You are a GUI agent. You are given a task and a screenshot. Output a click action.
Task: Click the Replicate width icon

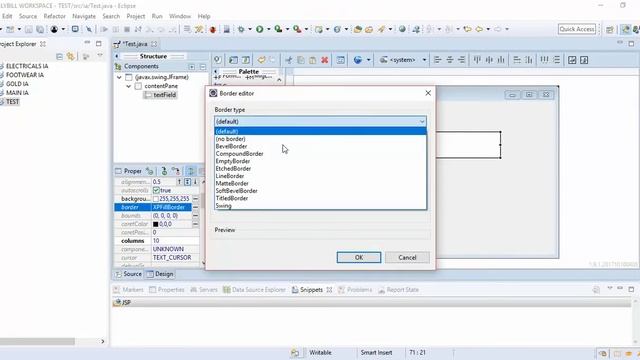[x=517, y=60]
